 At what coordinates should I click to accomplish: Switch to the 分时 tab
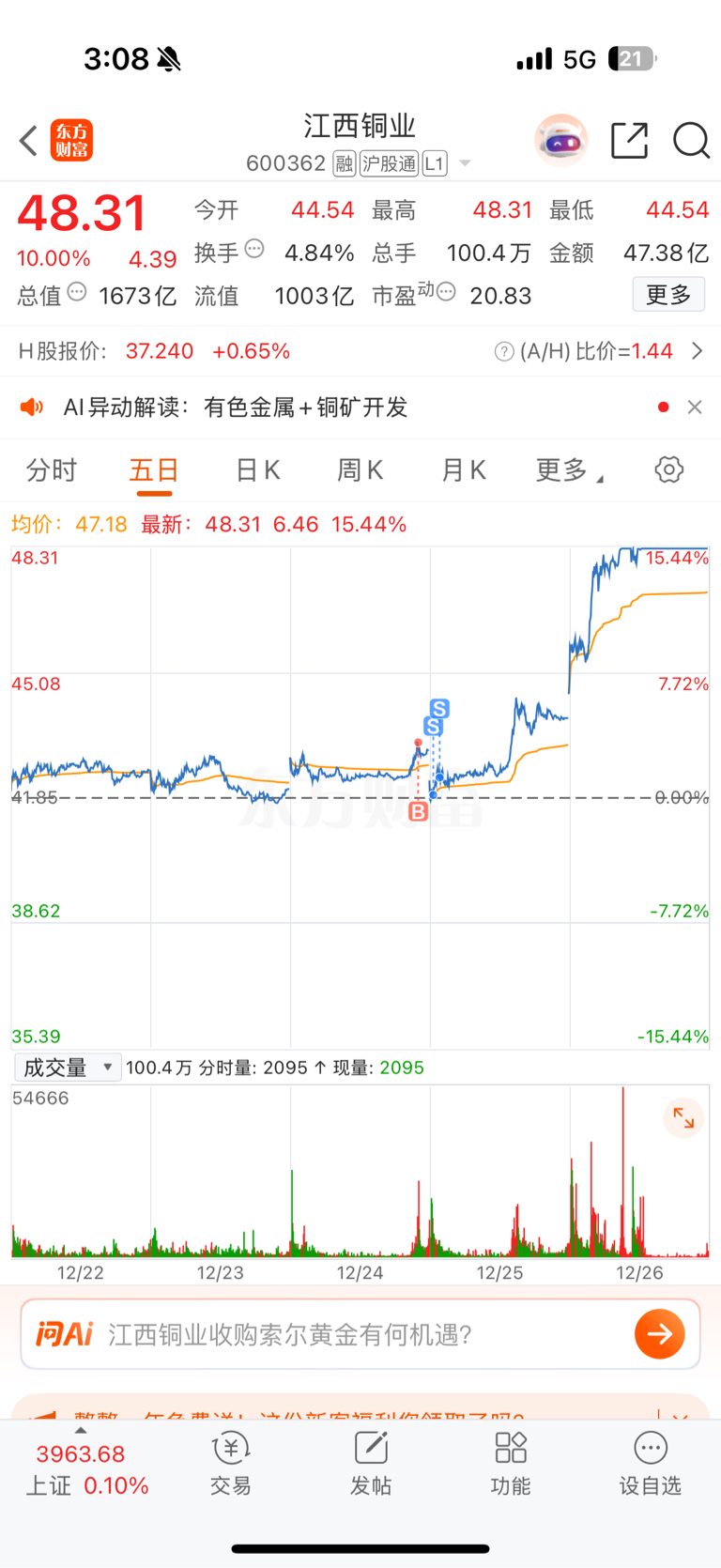click(x=52, y=470)
